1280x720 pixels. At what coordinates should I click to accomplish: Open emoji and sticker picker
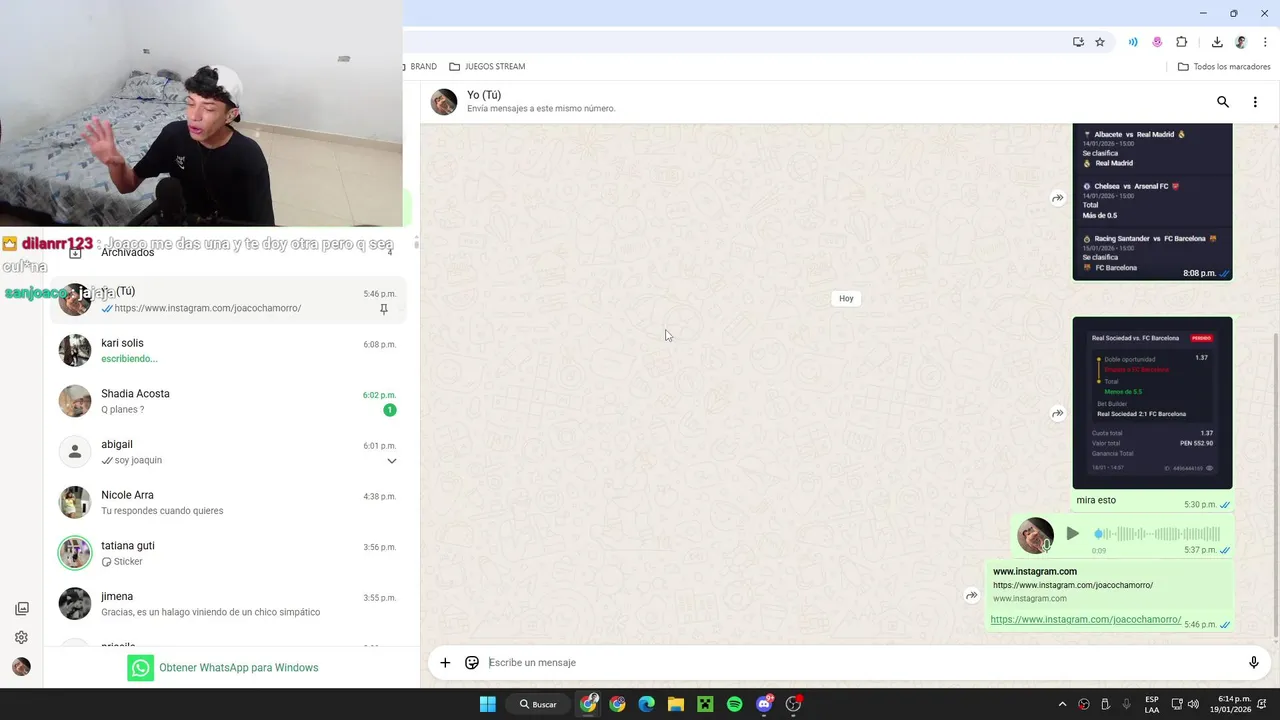coord(472,662)
